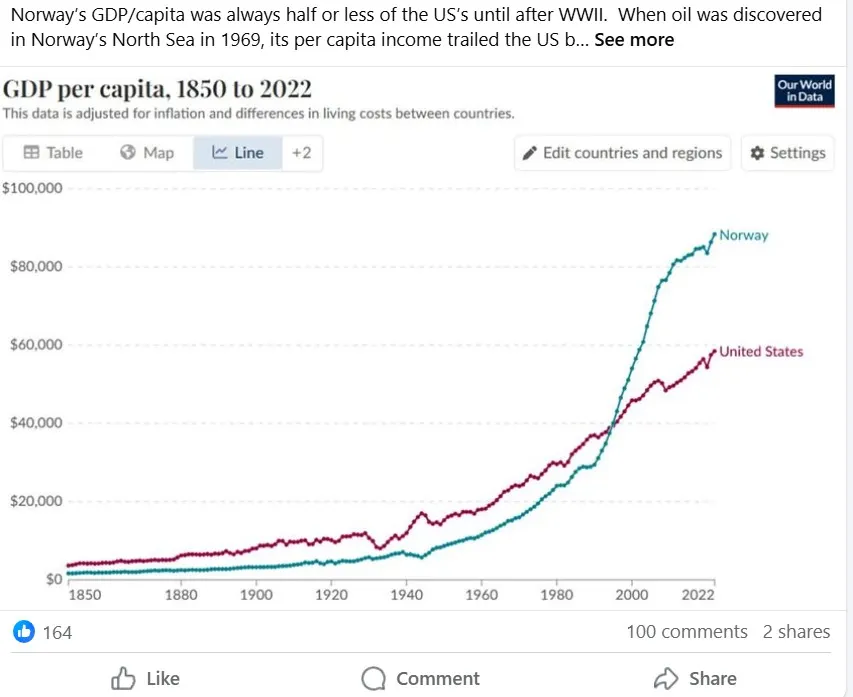Screen dimensions: 853x697
Task: Click the Settings gear icon
Action: pos(757,153)
